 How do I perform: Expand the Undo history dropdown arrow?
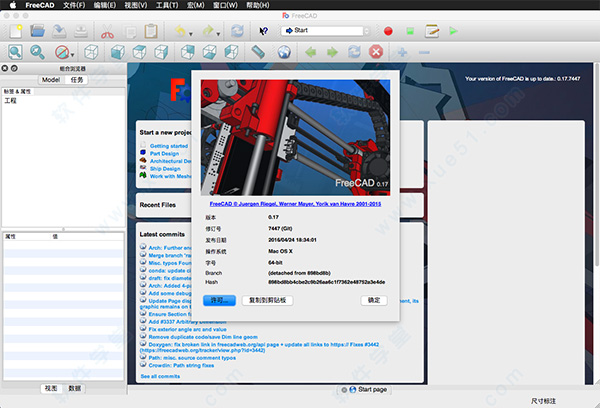[191, 34]
